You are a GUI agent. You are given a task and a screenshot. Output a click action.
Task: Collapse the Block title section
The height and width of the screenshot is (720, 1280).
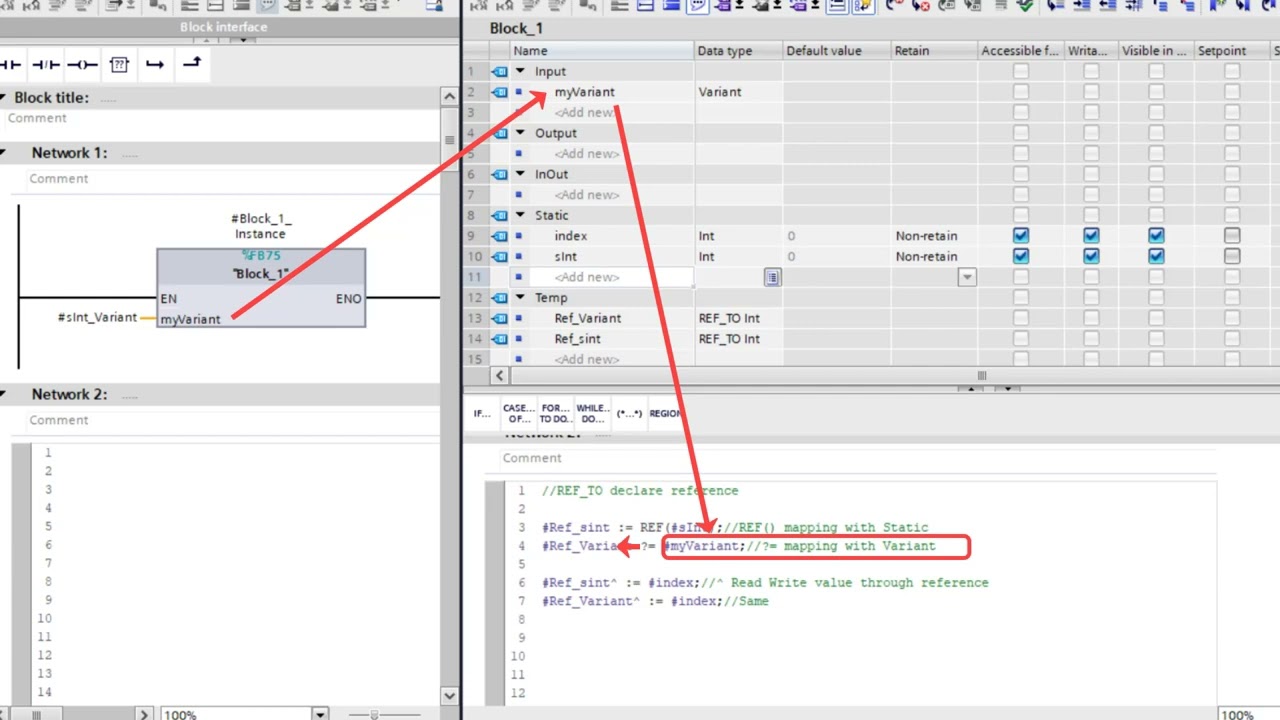[3, 98]
